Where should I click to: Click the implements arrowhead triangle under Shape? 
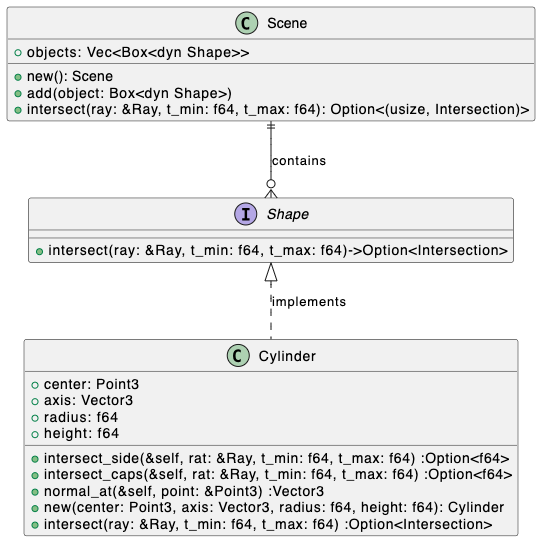click(x=271, y=272)
